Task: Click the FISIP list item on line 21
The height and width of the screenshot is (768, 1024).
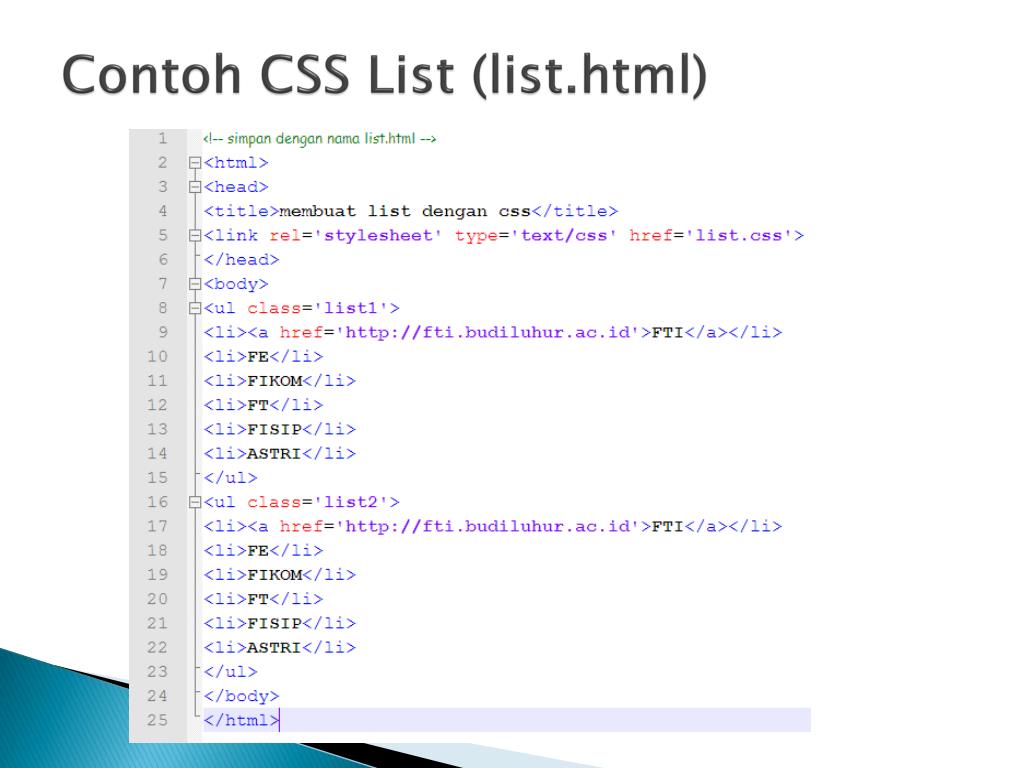Action: pos(280,623)
